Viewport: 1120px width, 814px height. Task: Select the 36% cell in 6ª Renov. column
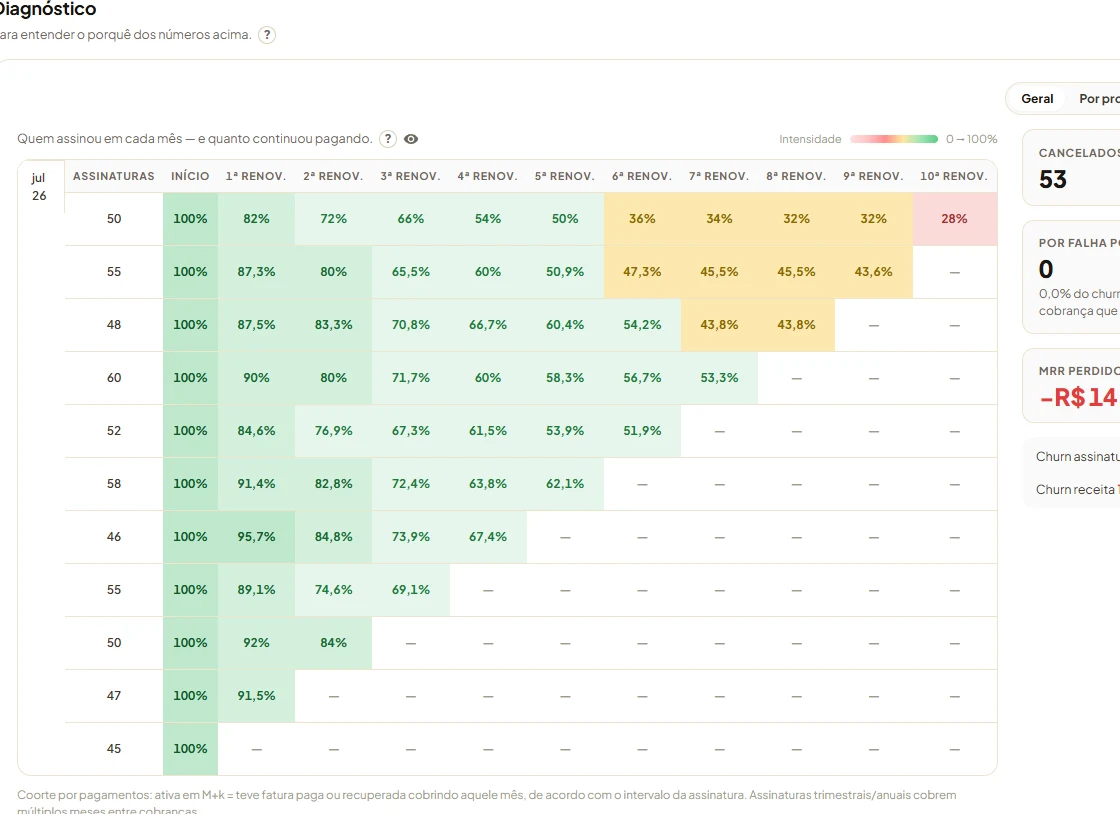coord(641,218)
